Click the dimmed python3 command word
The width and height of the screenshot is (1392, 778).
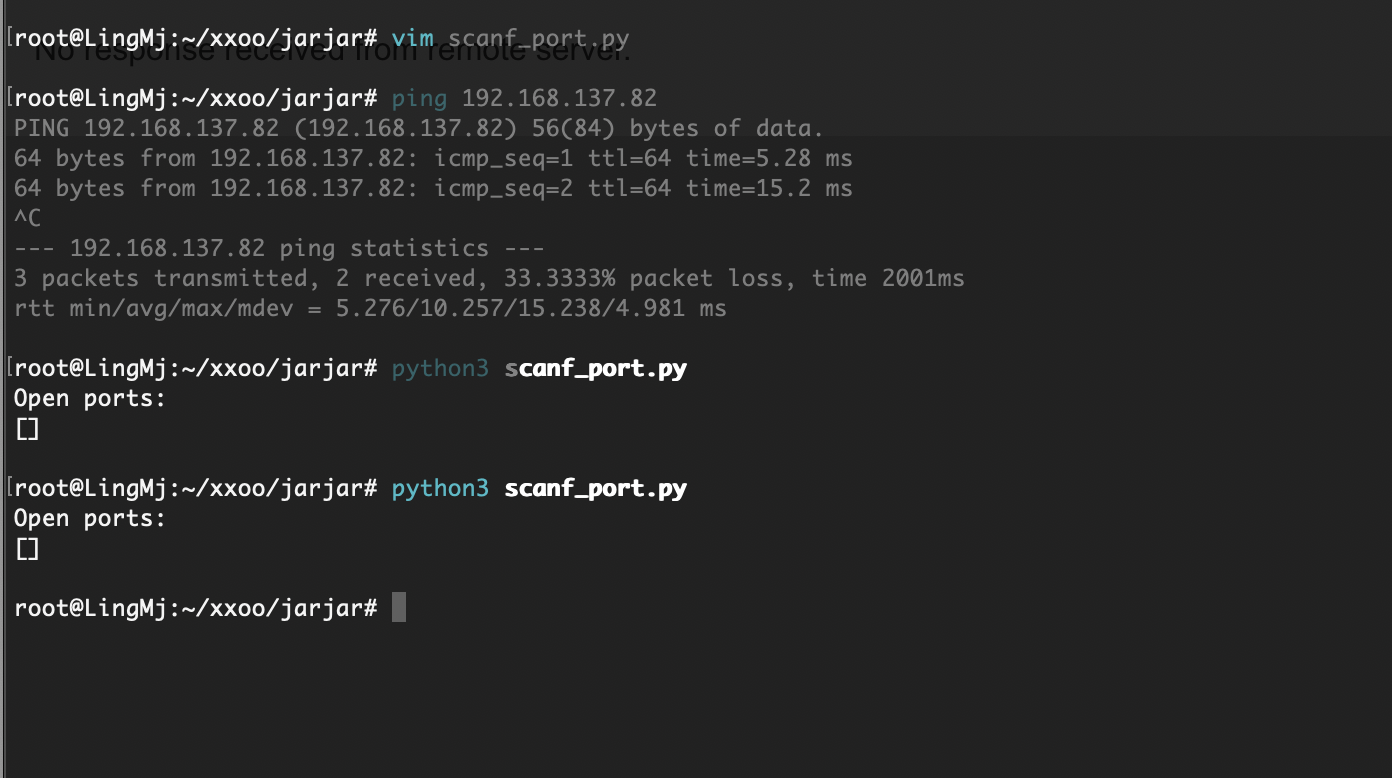coord(440,369)
